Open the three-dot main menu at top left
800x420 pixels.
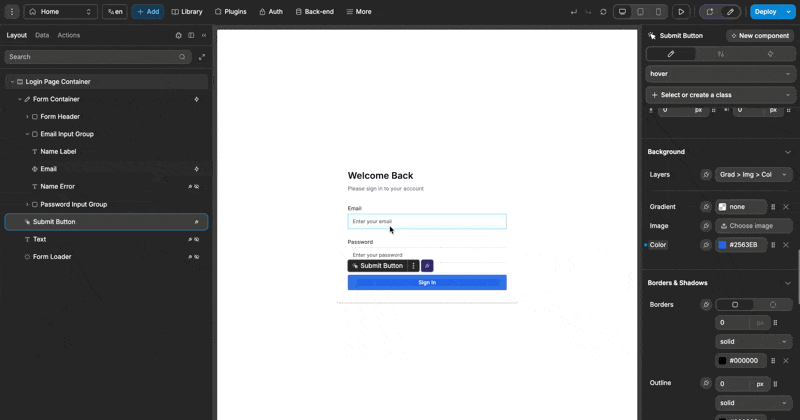point(12,12)
